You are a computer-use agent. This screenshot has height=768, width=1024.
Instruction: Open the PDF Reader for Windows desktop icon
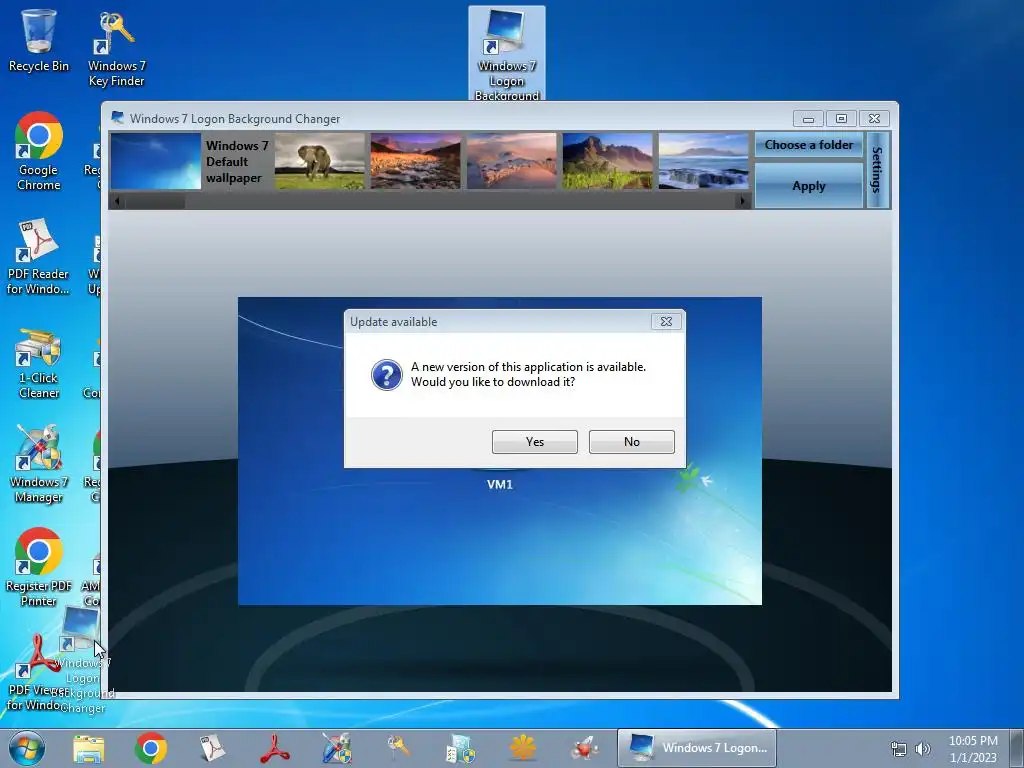coord(38,256)
